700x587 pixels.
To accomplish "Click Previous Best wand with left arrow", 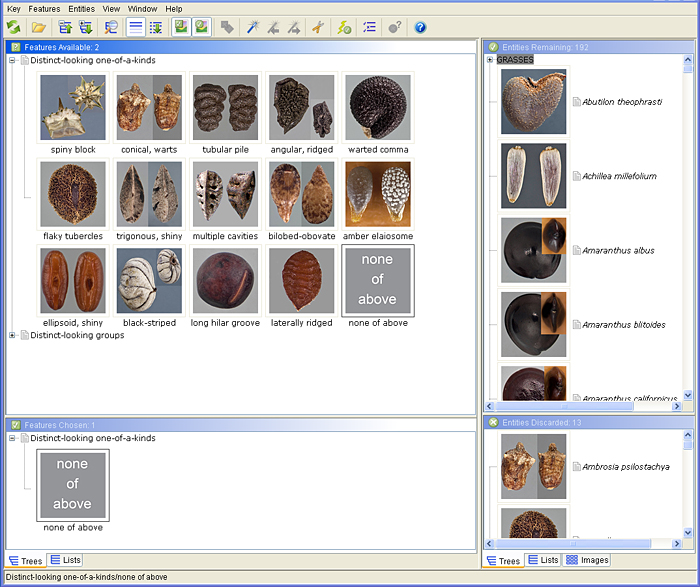I will click(x=273, y=28).
